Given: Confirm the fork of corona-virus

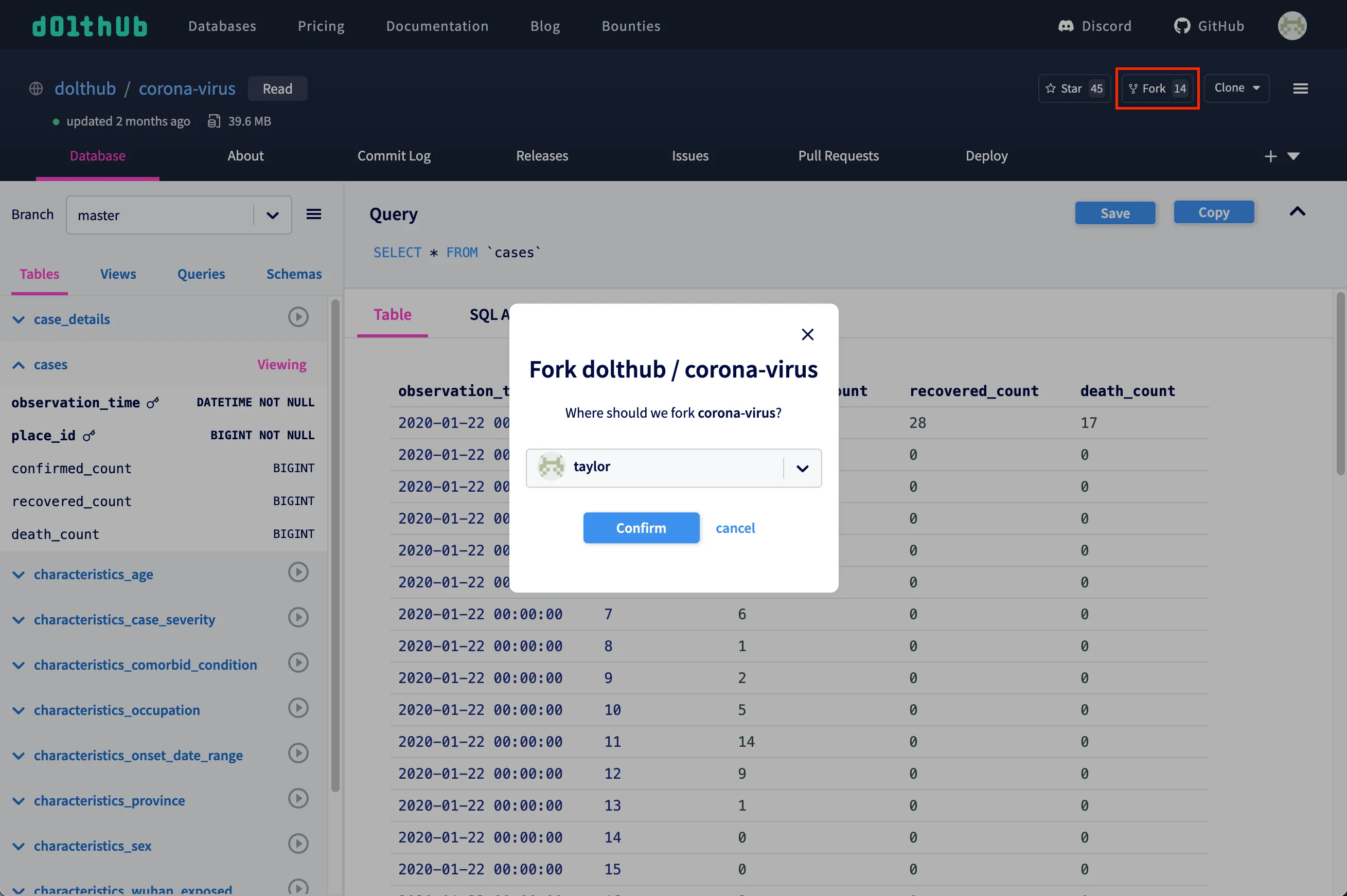Looking at the screenshot, I should tap(641, 528).
